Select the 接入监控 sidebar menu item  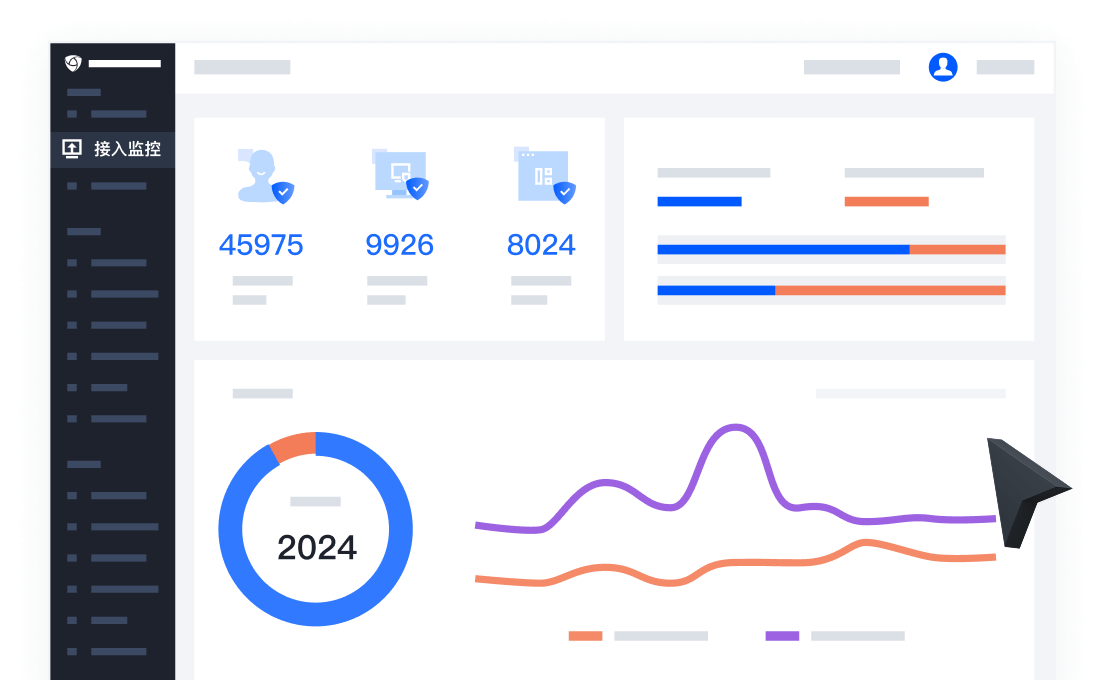point(126,149)
